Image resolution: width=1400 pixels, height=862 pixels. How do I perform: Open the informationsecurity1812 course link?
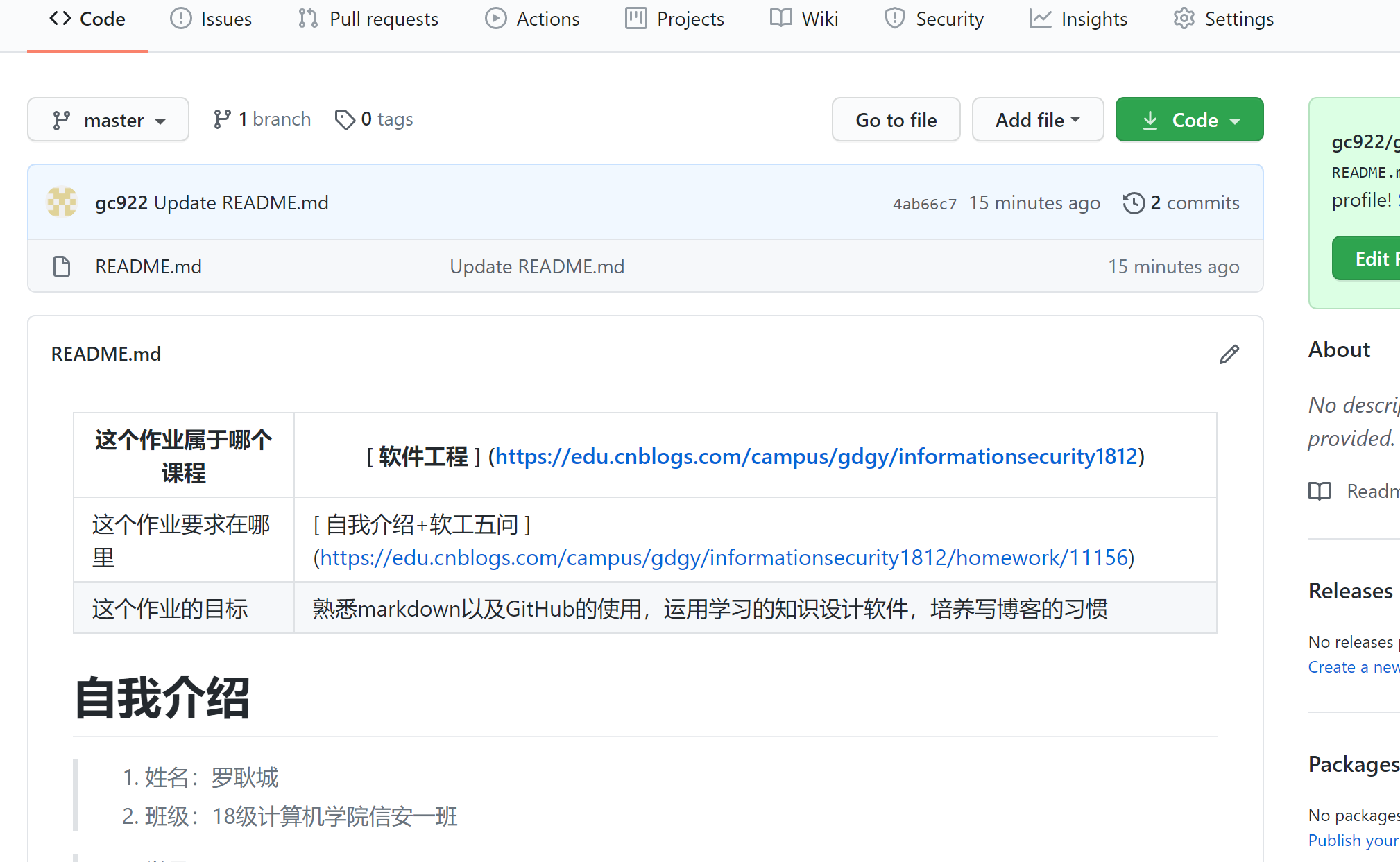816,456
